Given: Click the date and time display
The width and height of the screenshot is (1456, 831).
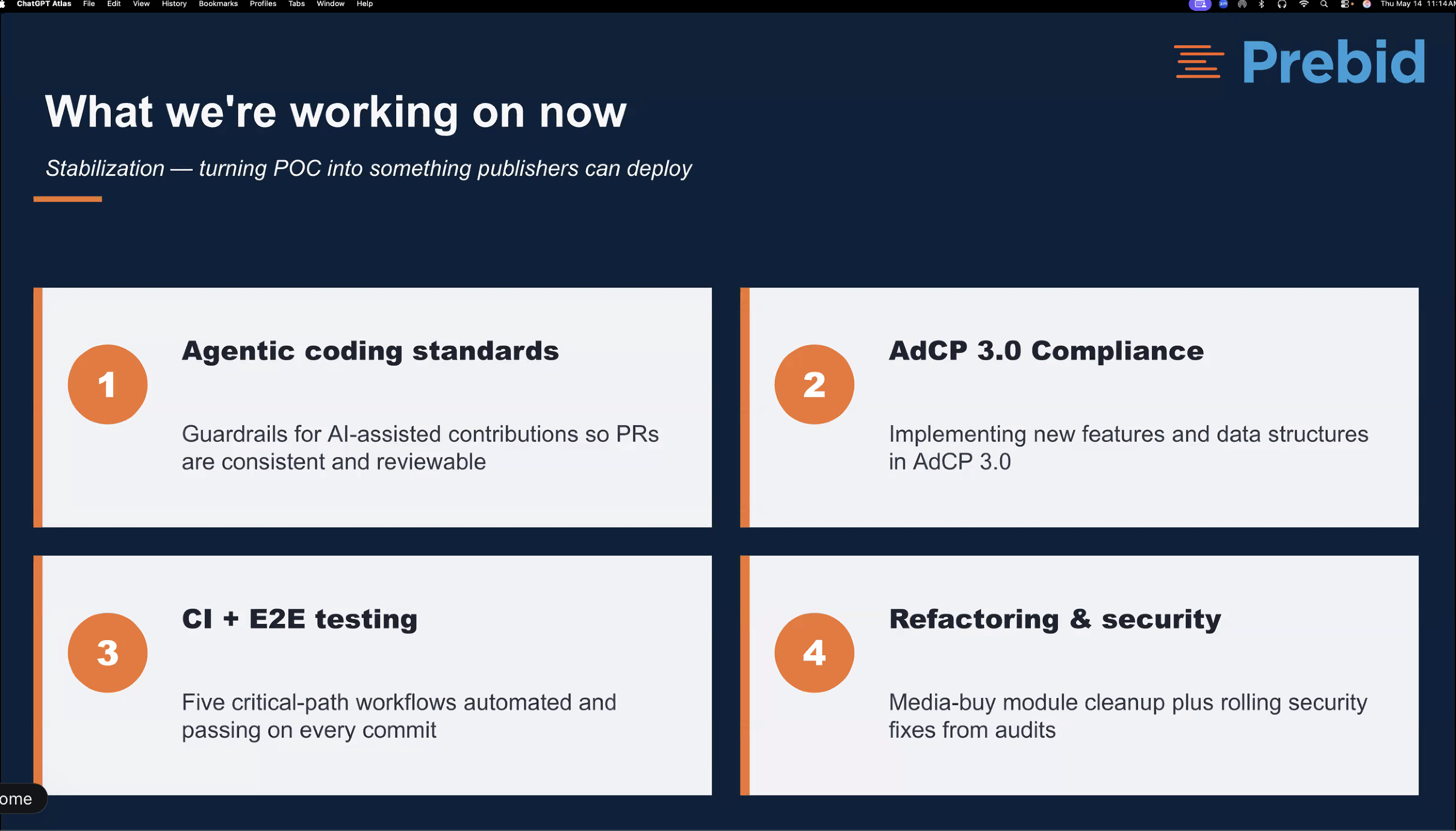Looking at the screenshot, I should tap(1417, 4).
